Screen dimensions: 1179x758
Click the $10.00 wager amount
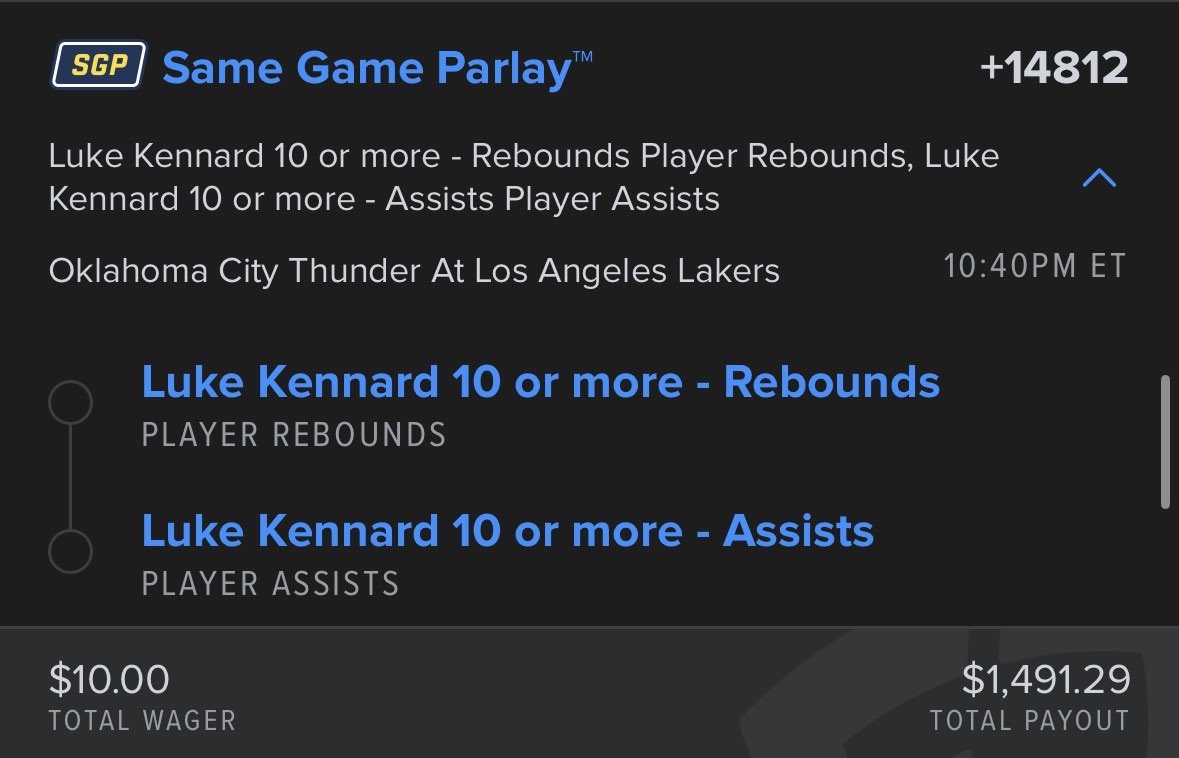109,680
